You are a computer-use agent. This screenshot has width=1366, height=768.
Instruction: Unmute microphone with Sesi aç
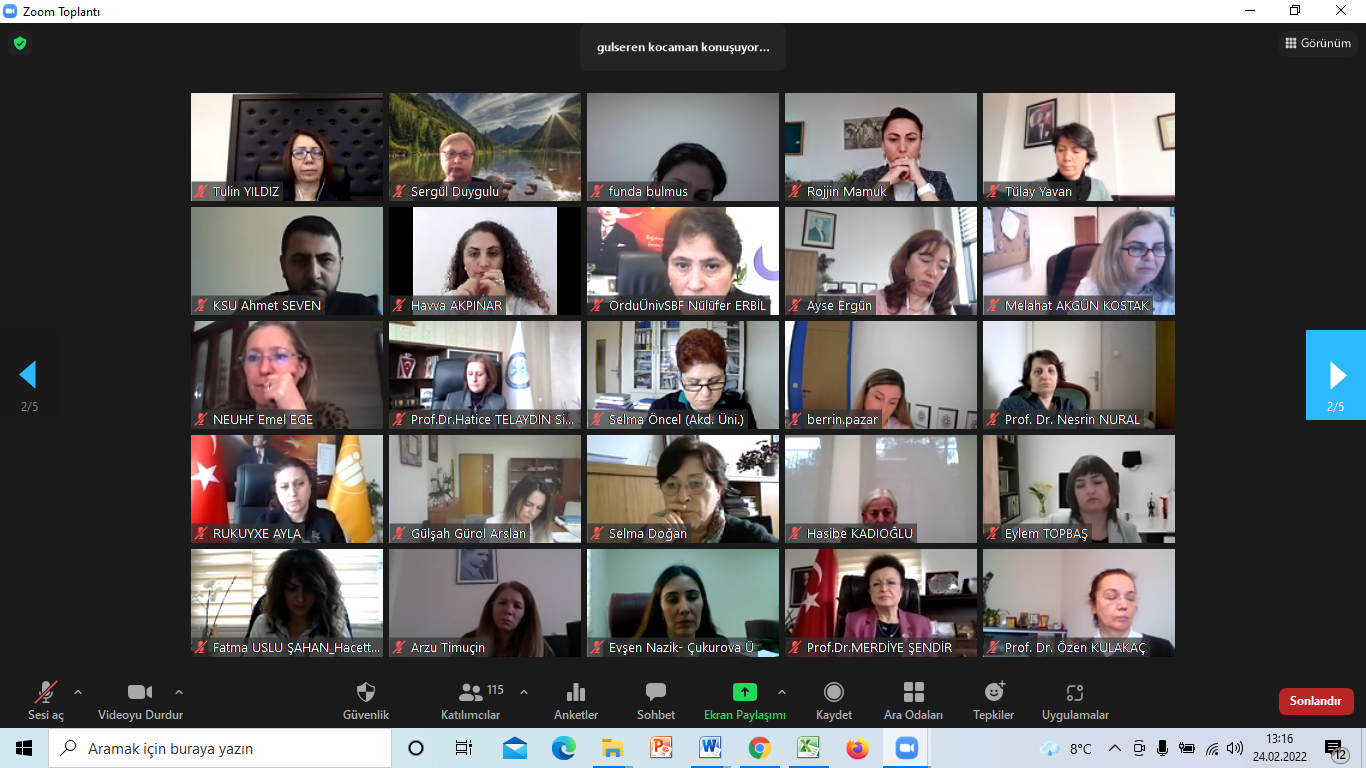point(45,693)
